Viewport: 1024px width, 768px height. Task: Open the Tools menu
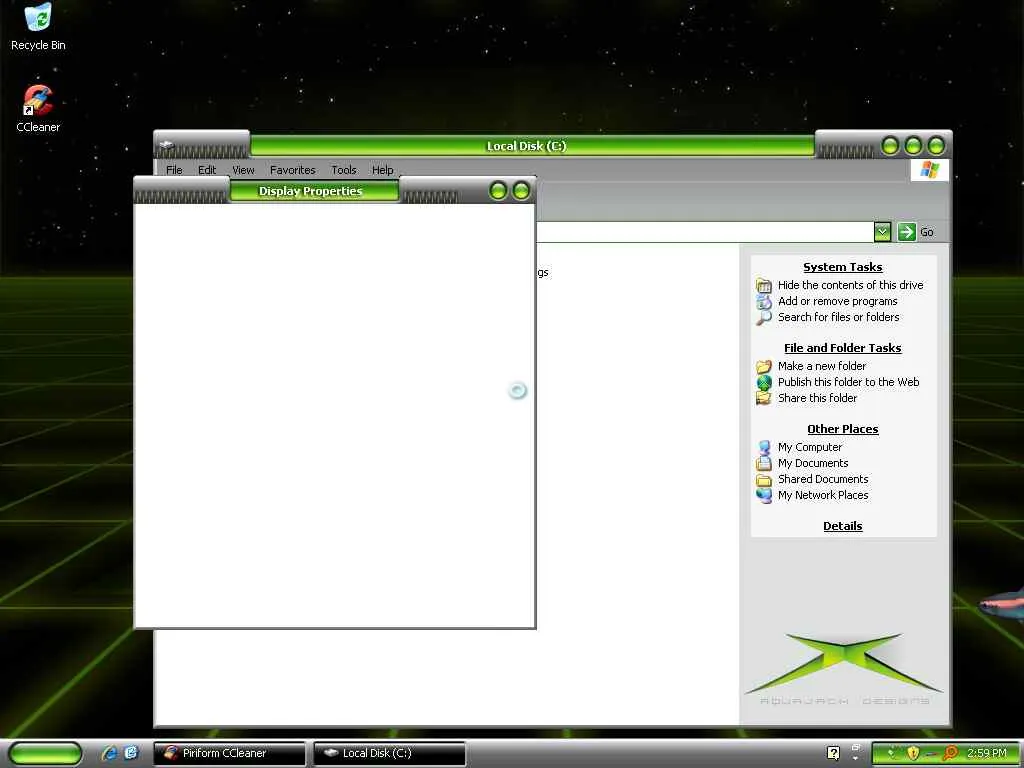point(344,170)
